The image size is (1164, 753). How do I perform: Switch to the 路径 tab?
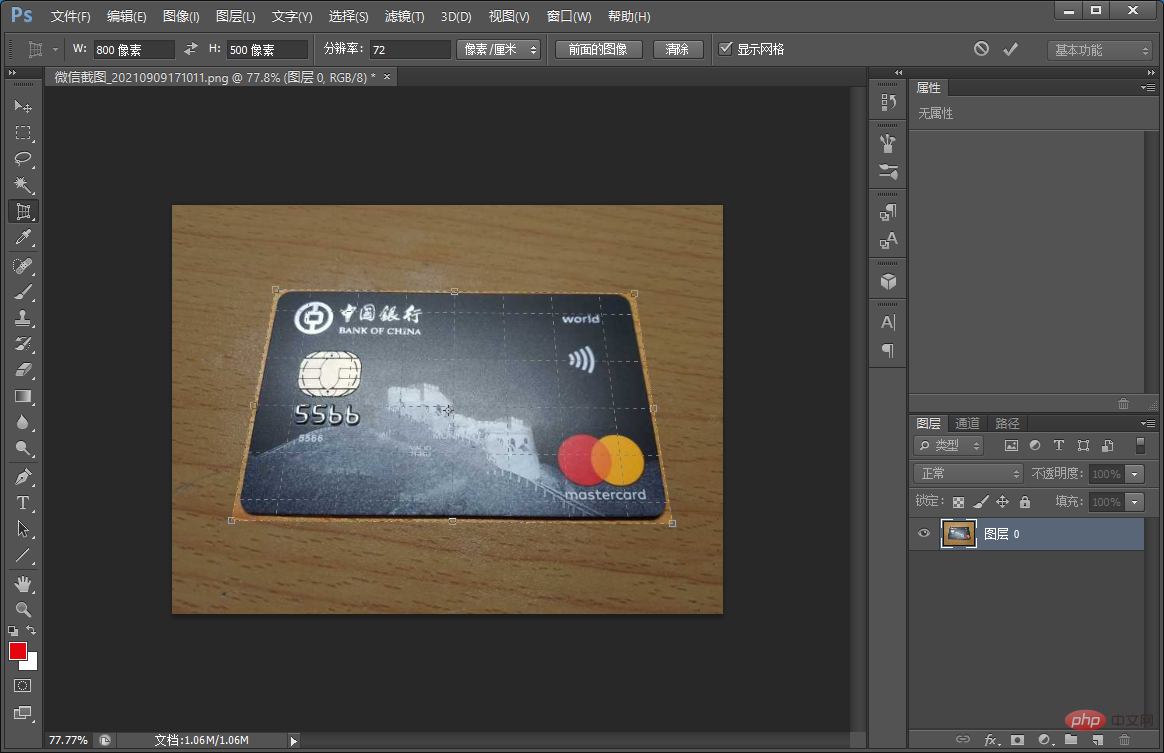pyautogui.click(x=1007, y=423)
